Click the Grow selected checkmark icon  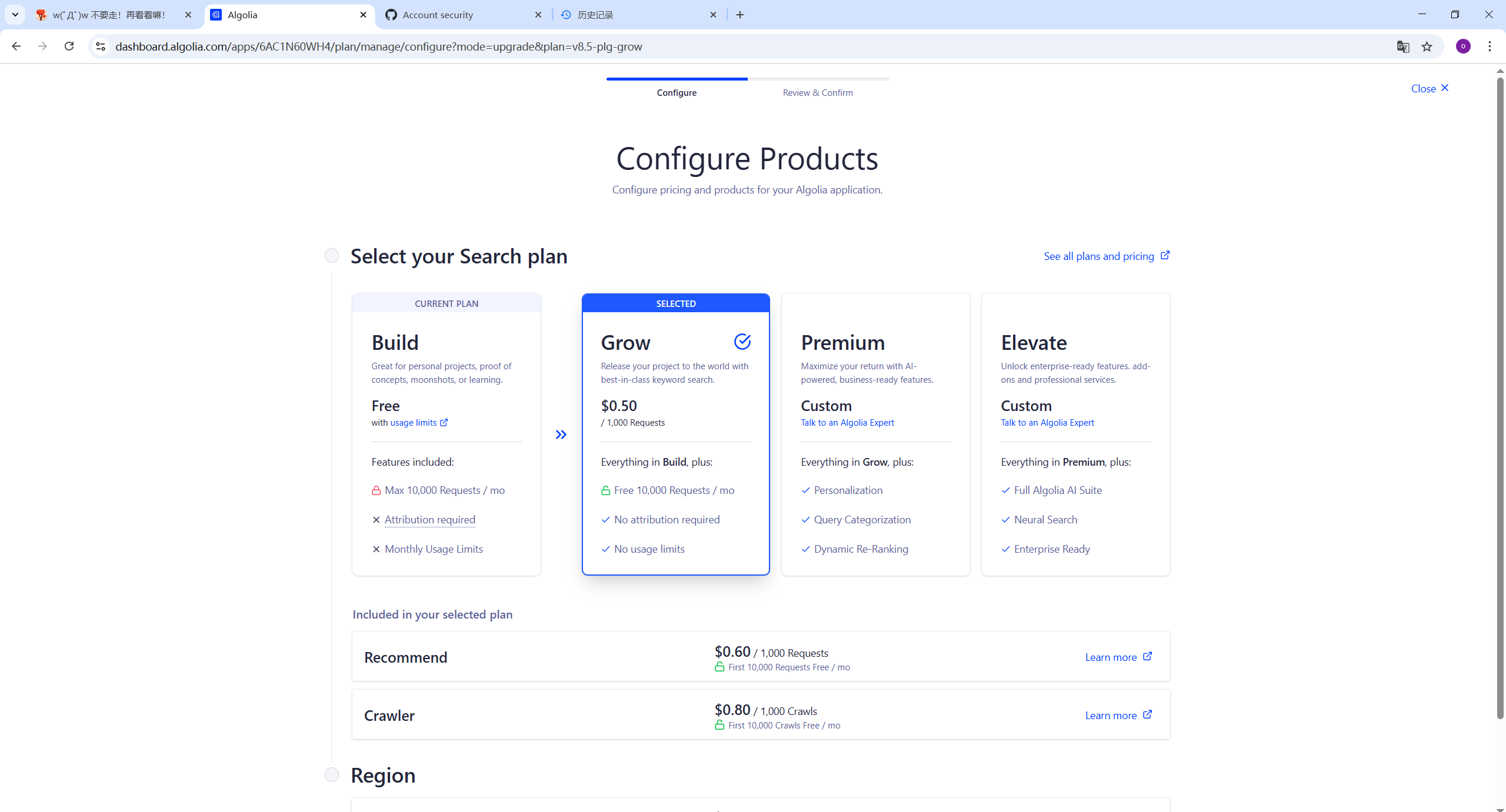pyautogui.click(x=742, y=341)
